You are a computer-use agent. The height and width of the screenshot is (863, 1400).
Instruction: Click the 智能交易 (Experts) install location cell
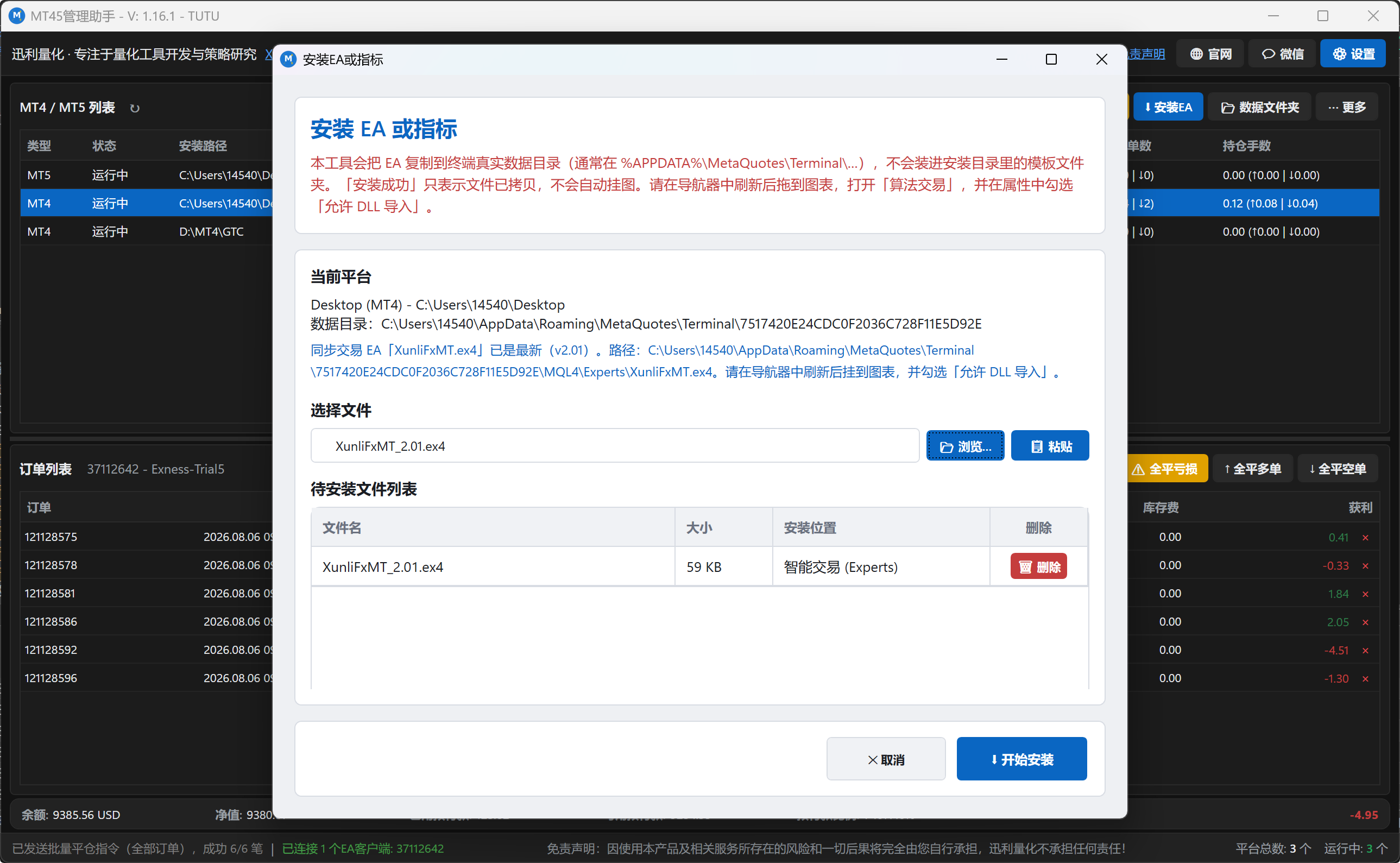point(881,567)
